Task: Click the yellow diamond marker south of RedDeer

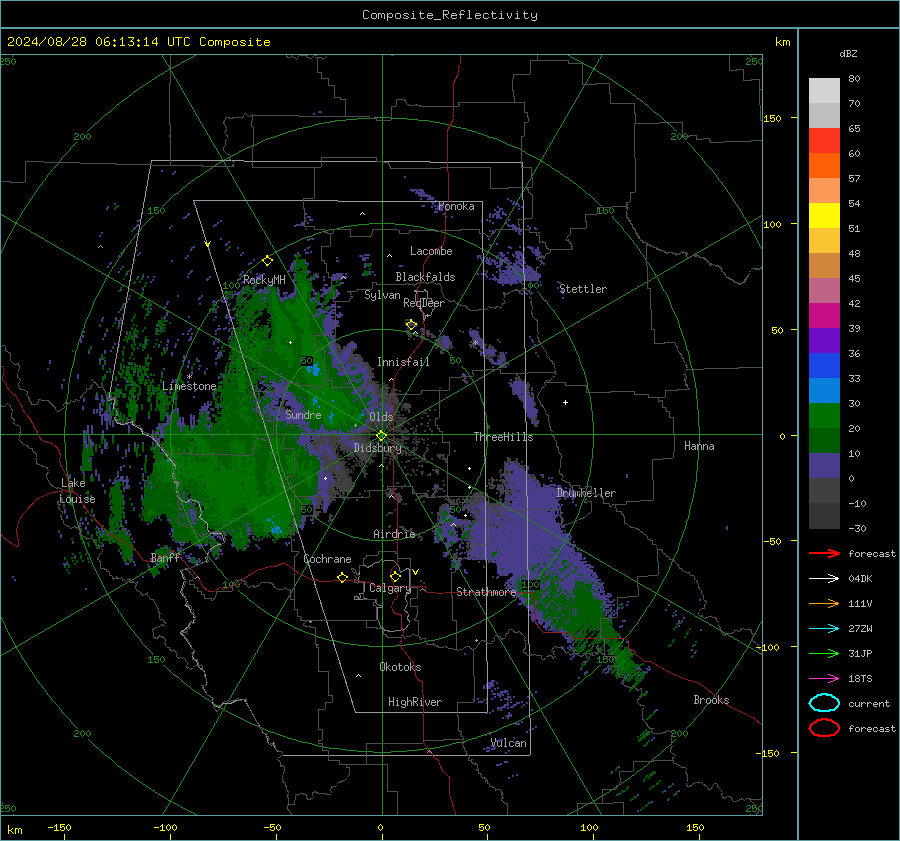Action: pos(412,325)
